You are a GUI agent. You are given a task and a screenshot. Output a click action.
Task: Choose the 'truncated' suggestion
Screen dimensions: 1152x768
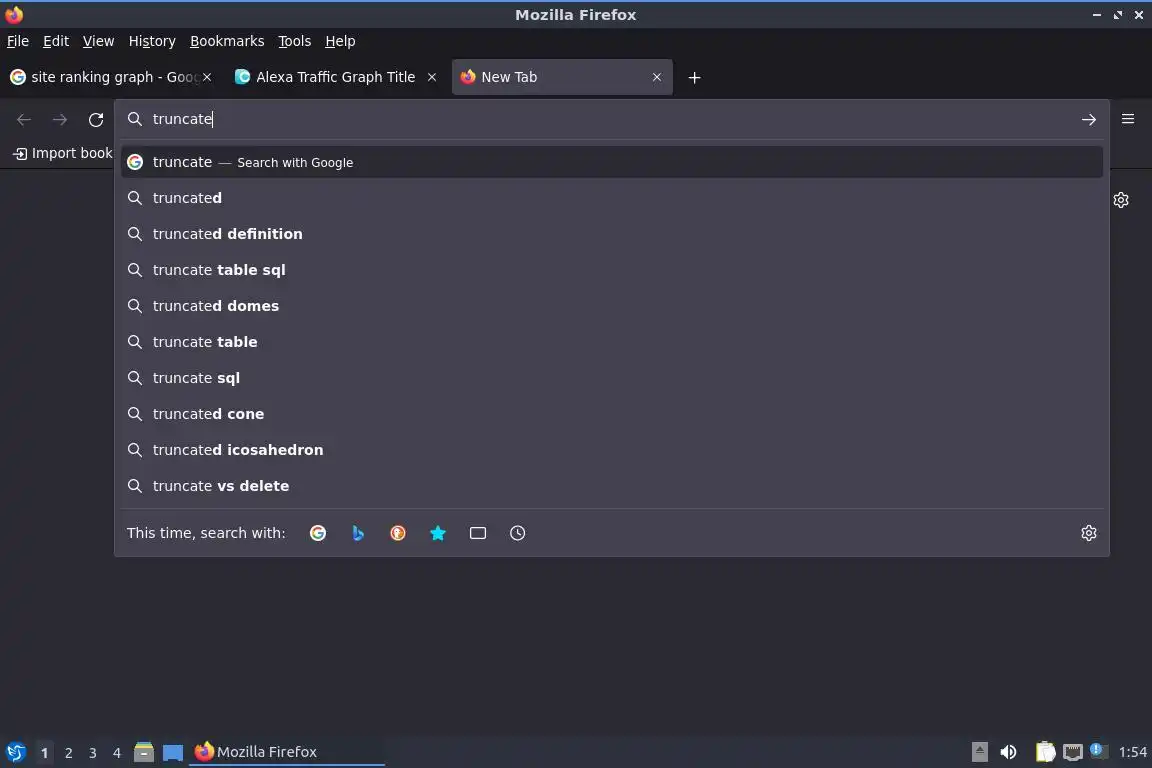pos(611,198)
